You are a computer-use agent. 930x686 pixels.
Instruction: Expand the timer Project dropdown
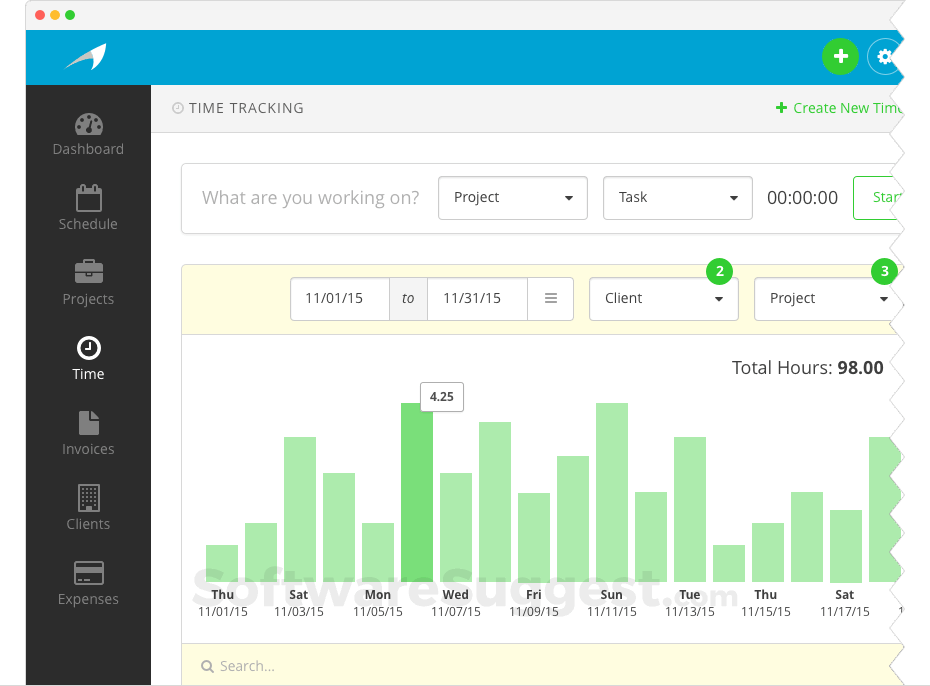(x=513, y=198)
